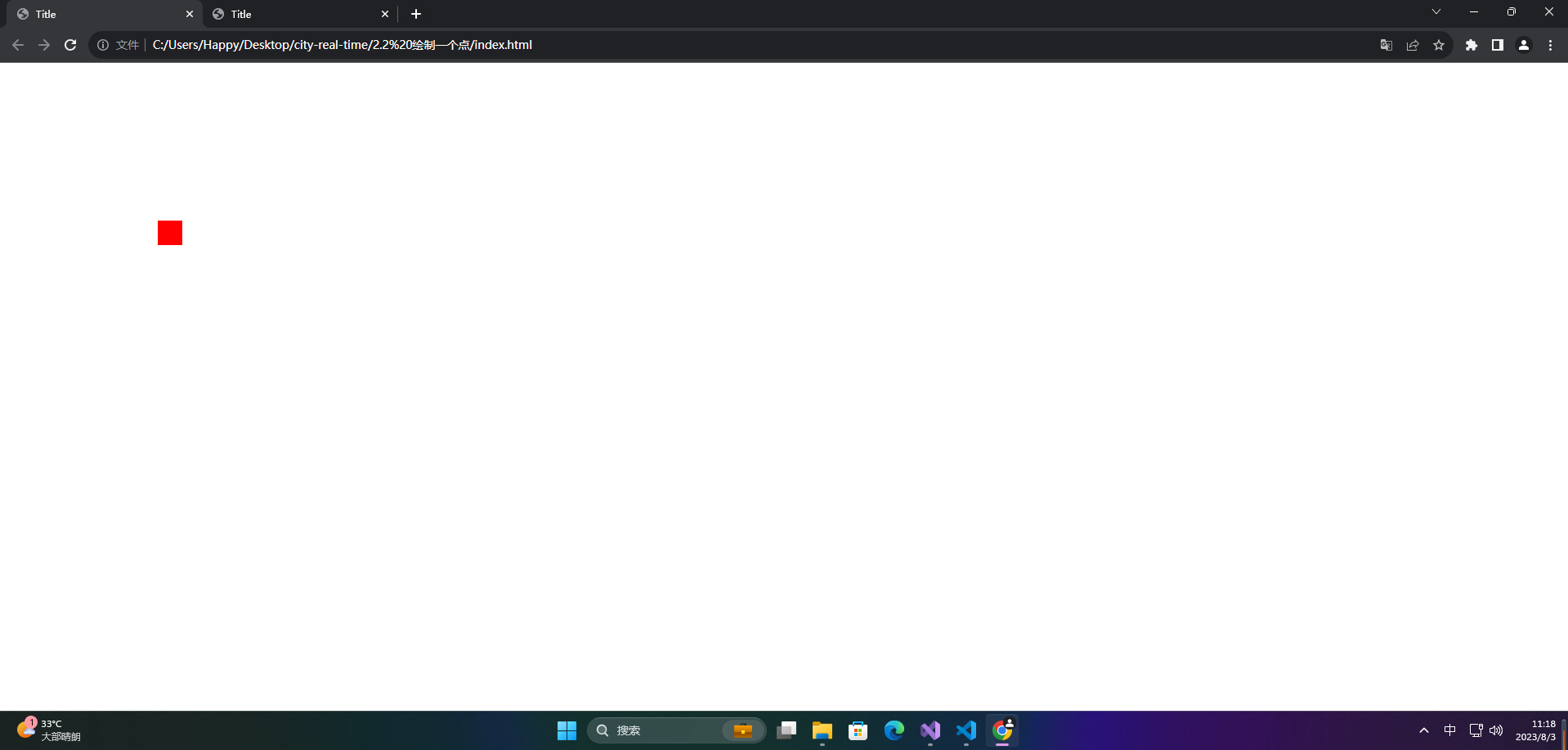Image resolution: width=1568 pixels, height=750 pixels.
Task: Open Task View on the taskbar
Action: tap(786, 730)
